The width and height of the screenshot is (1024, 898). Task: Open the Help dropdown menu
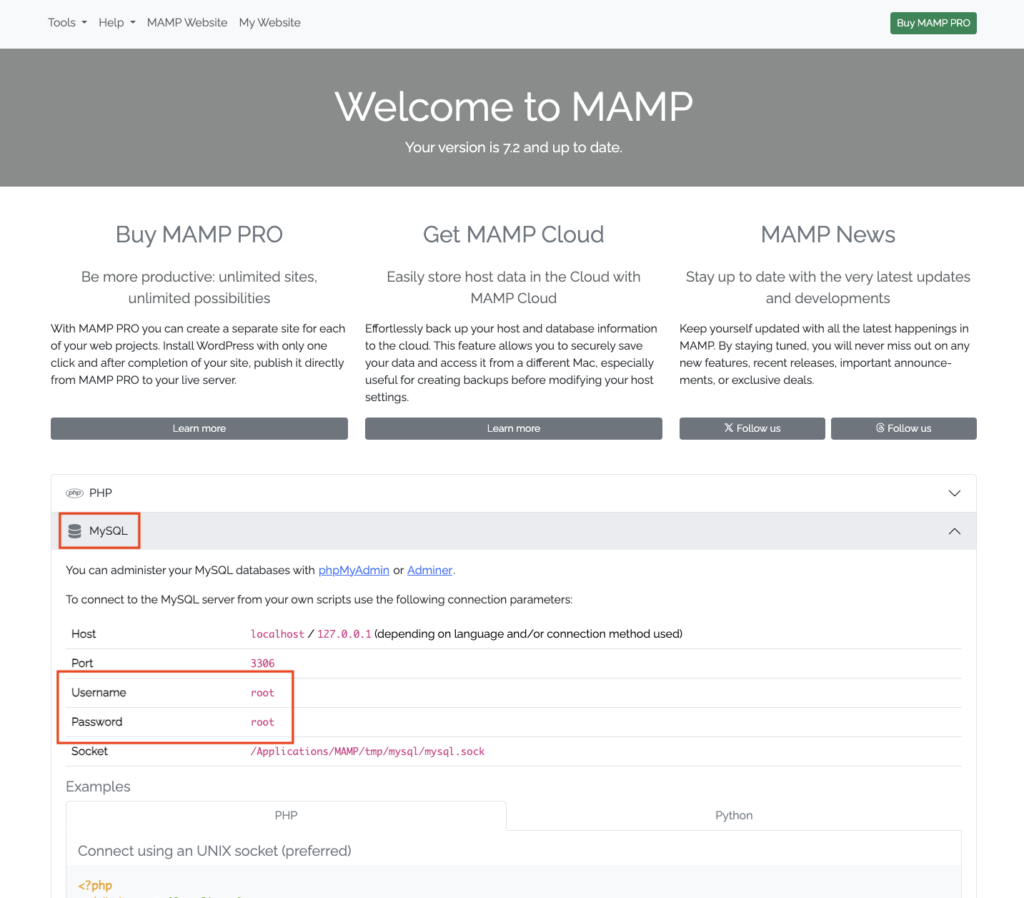click(x=117, y=22)
